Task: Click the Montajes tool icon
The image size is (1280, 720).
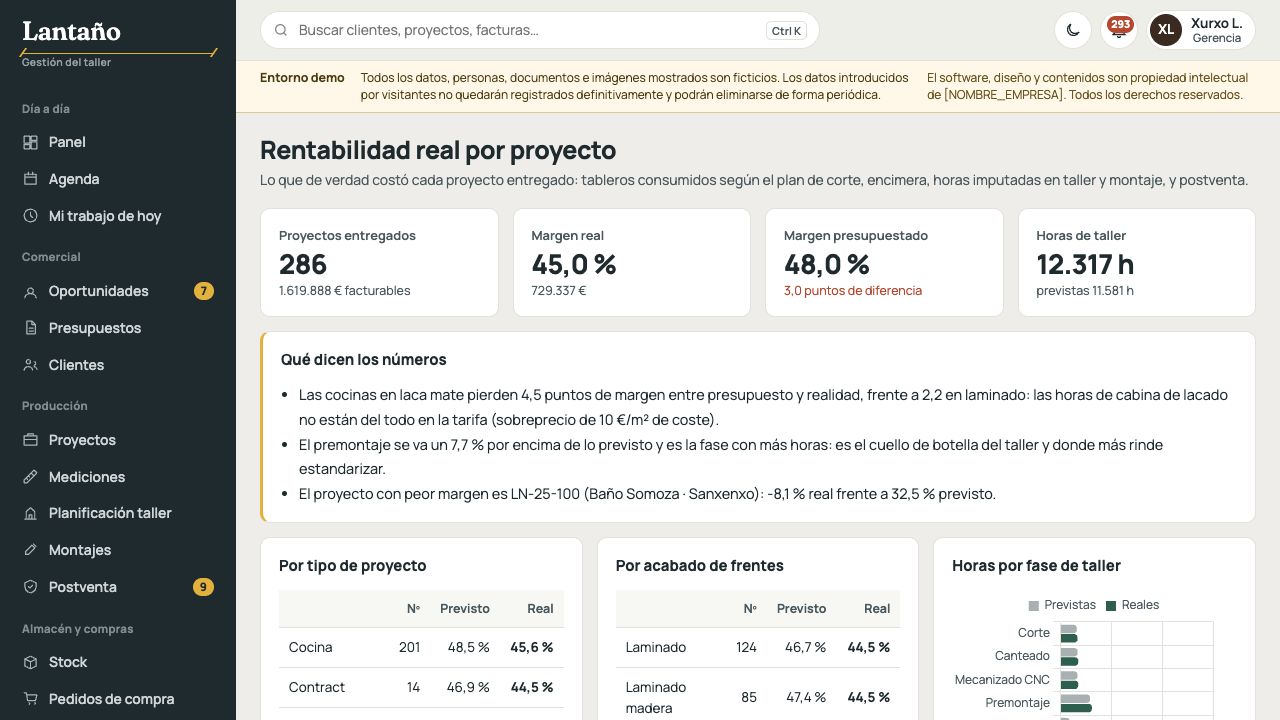Action: (30, 550)
